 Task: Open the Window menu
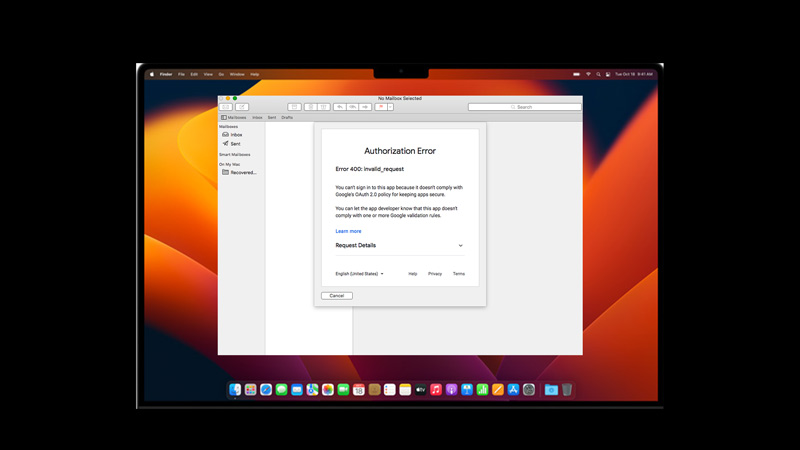[x=237, y=74]
